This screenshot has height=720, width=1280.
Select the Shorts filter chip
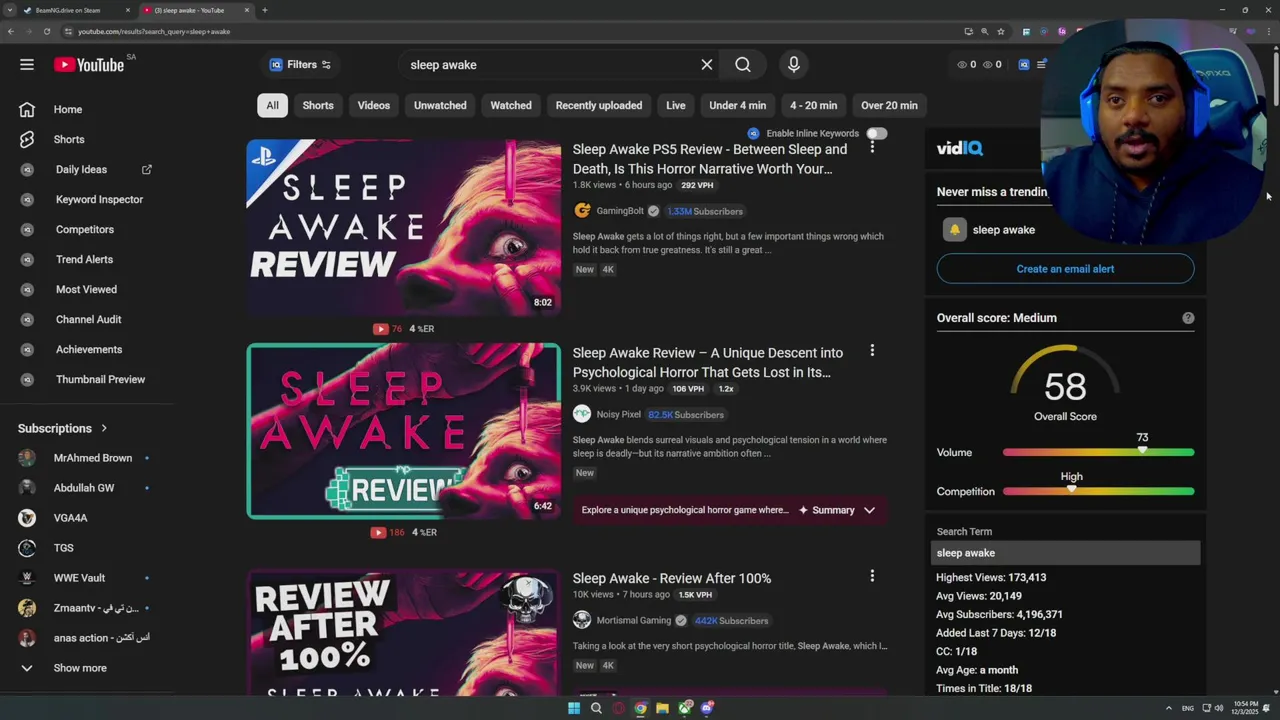click(x=318, y=105)
